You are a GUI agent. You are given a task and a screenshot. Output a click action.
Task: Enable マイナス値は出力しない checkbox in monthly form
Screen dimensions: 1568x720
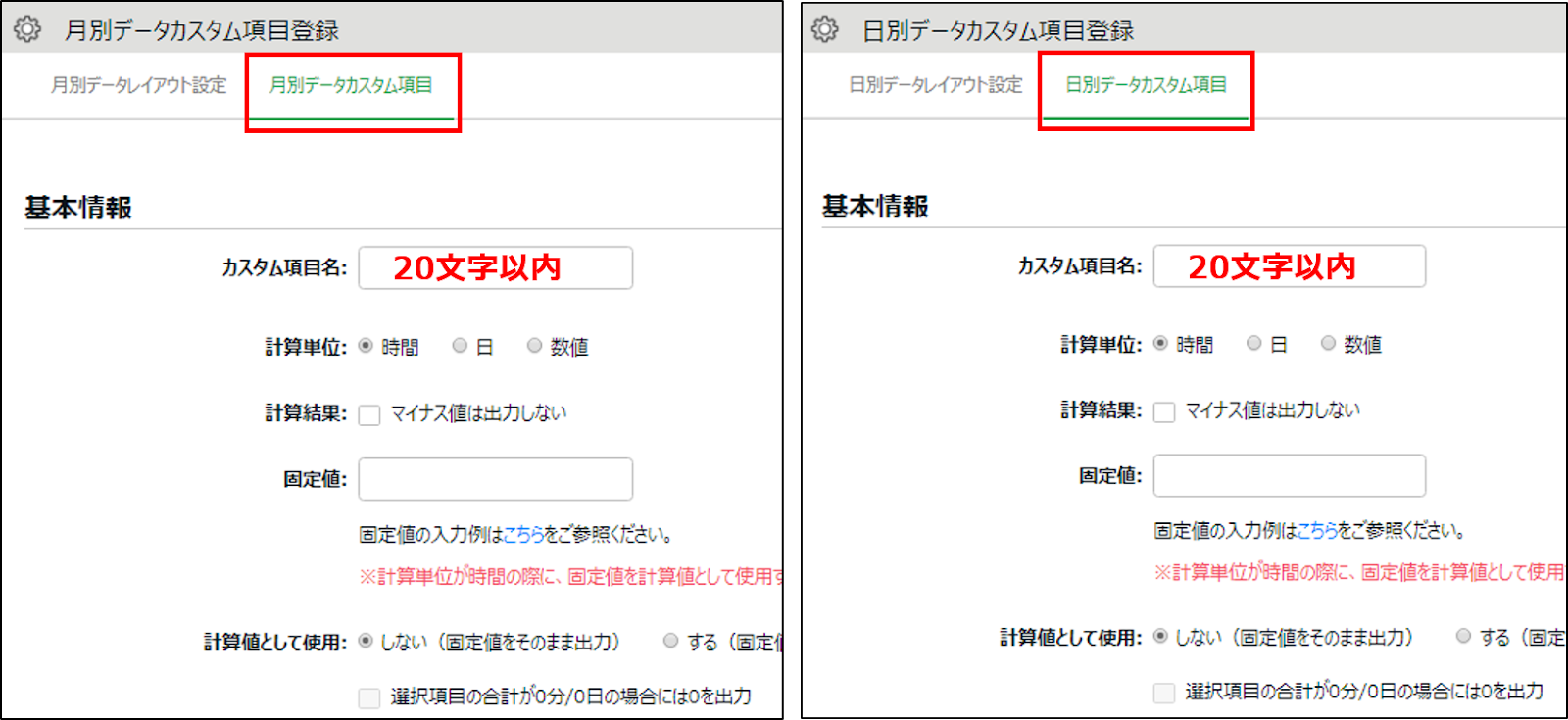(369, 414)
